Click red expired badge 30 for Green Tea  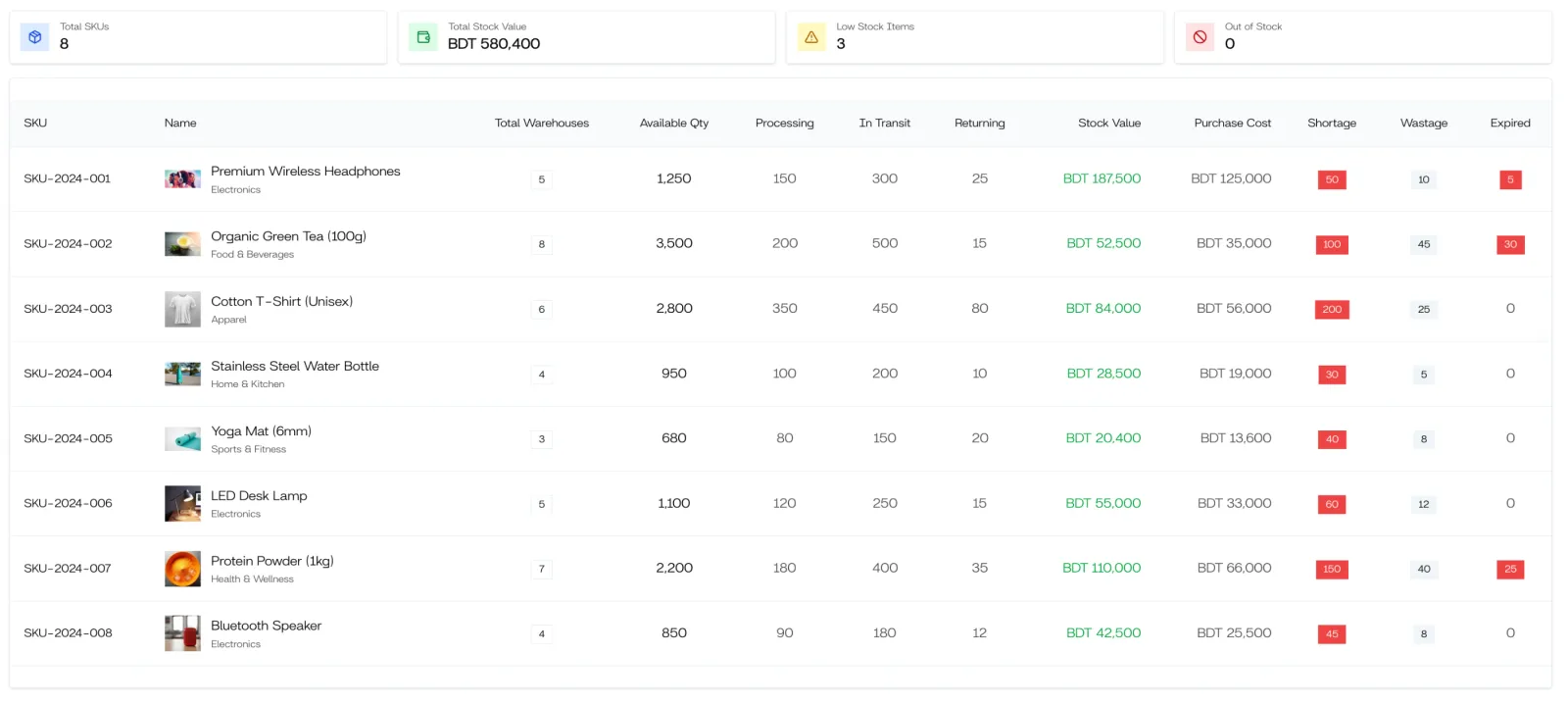coord(1510,244)
